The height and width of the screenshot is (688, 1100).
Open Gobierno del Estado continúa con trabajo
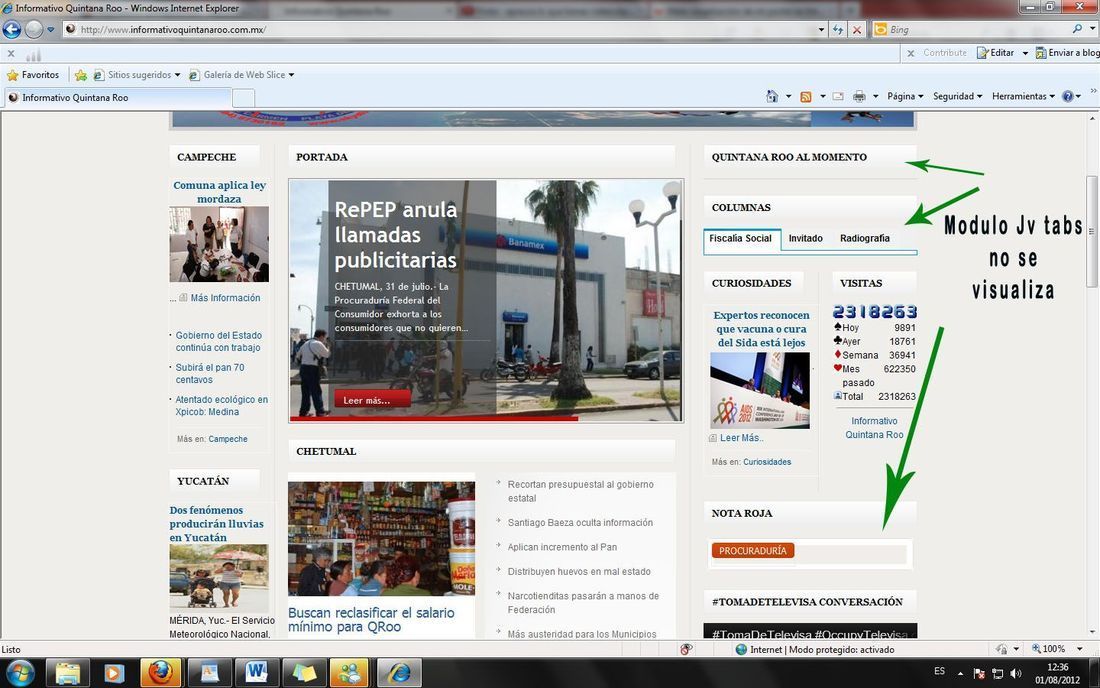(218, 342)
